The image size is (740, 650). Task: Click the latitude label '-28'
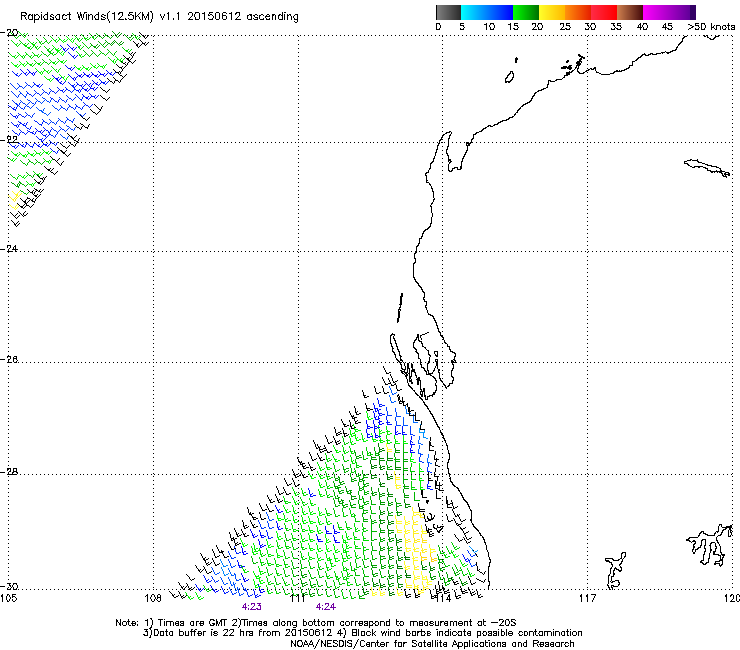10,472
